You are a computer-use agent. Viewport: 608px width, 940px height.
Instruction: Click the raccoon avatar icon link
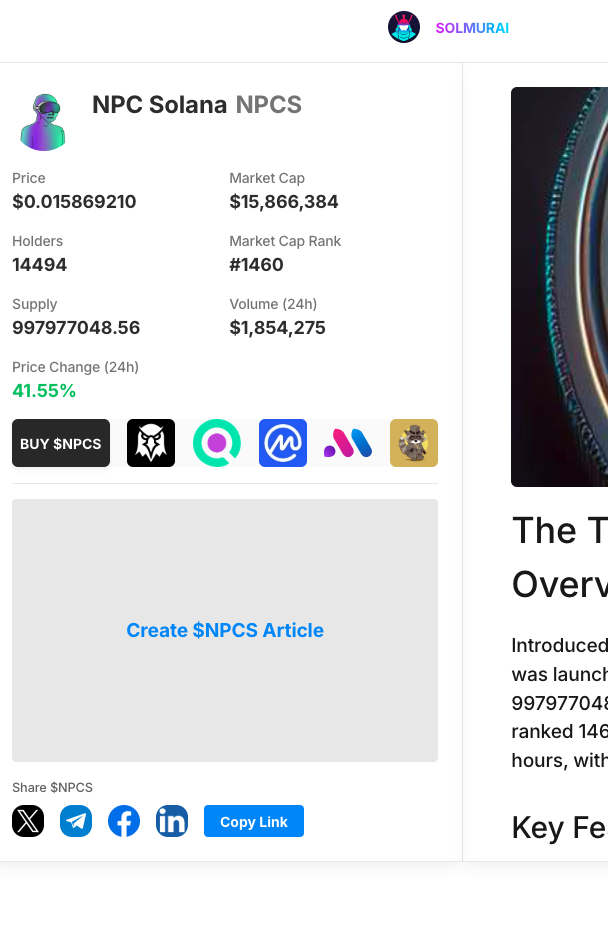pos(414,443)
